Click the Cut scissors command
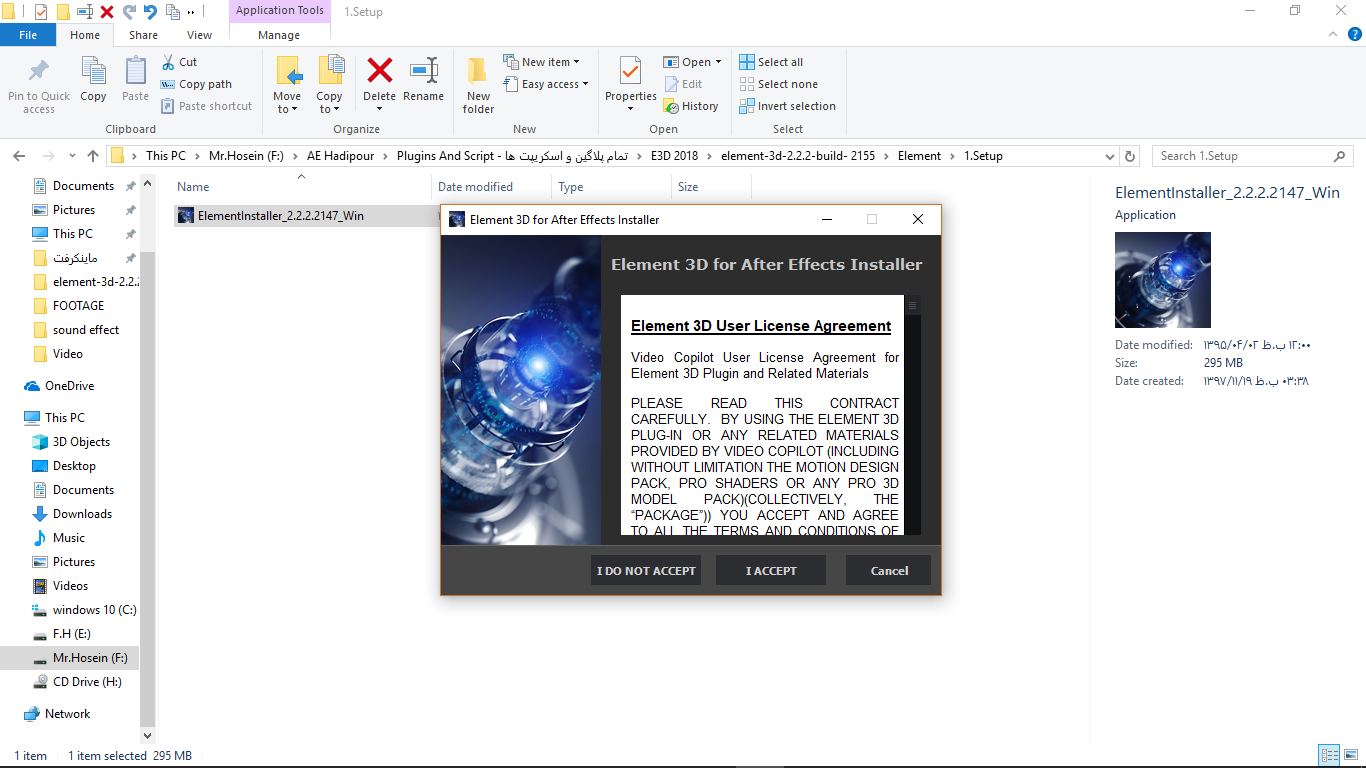This screenshot has width=1366, height=768. (x=179, y=62)
